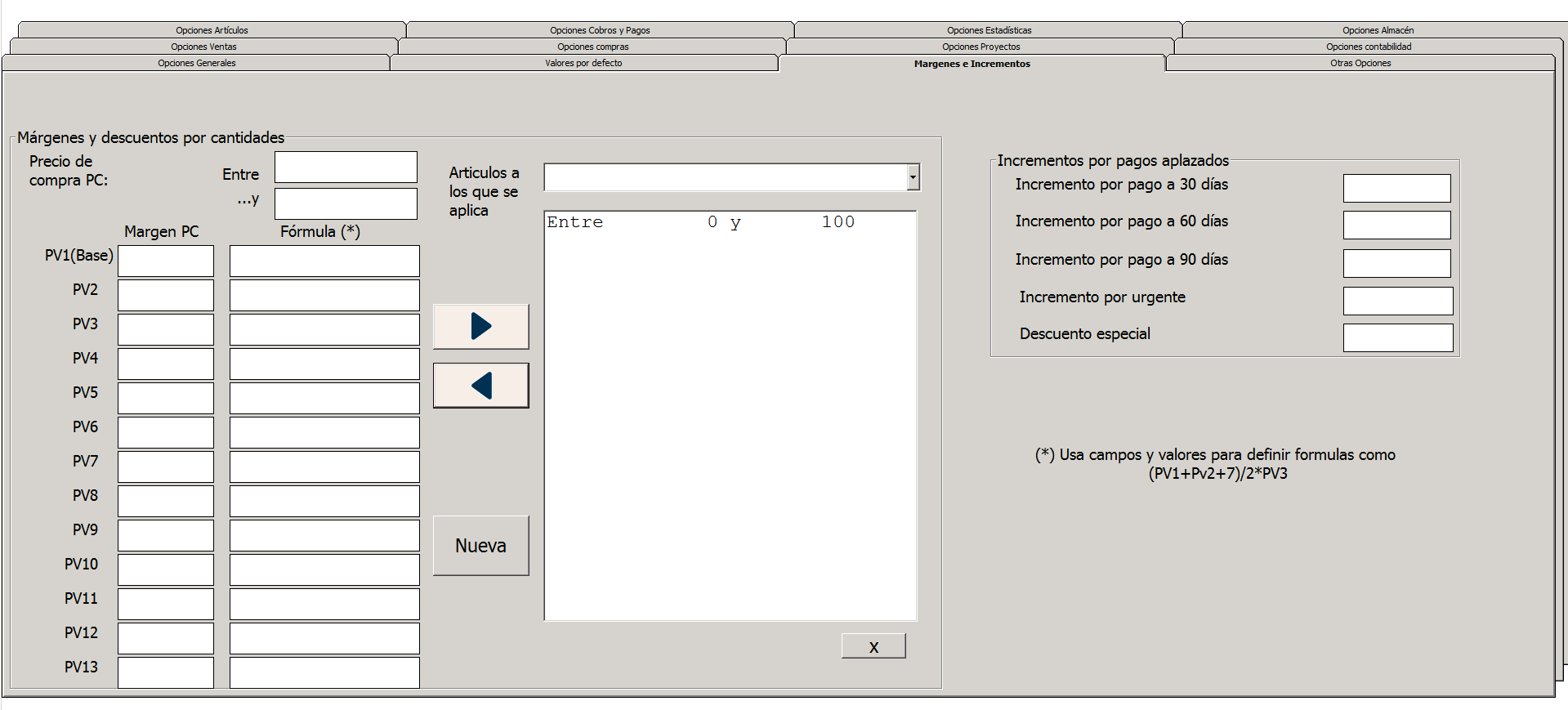
Task: Open the Valores por defecto tab
Action: 583,63
